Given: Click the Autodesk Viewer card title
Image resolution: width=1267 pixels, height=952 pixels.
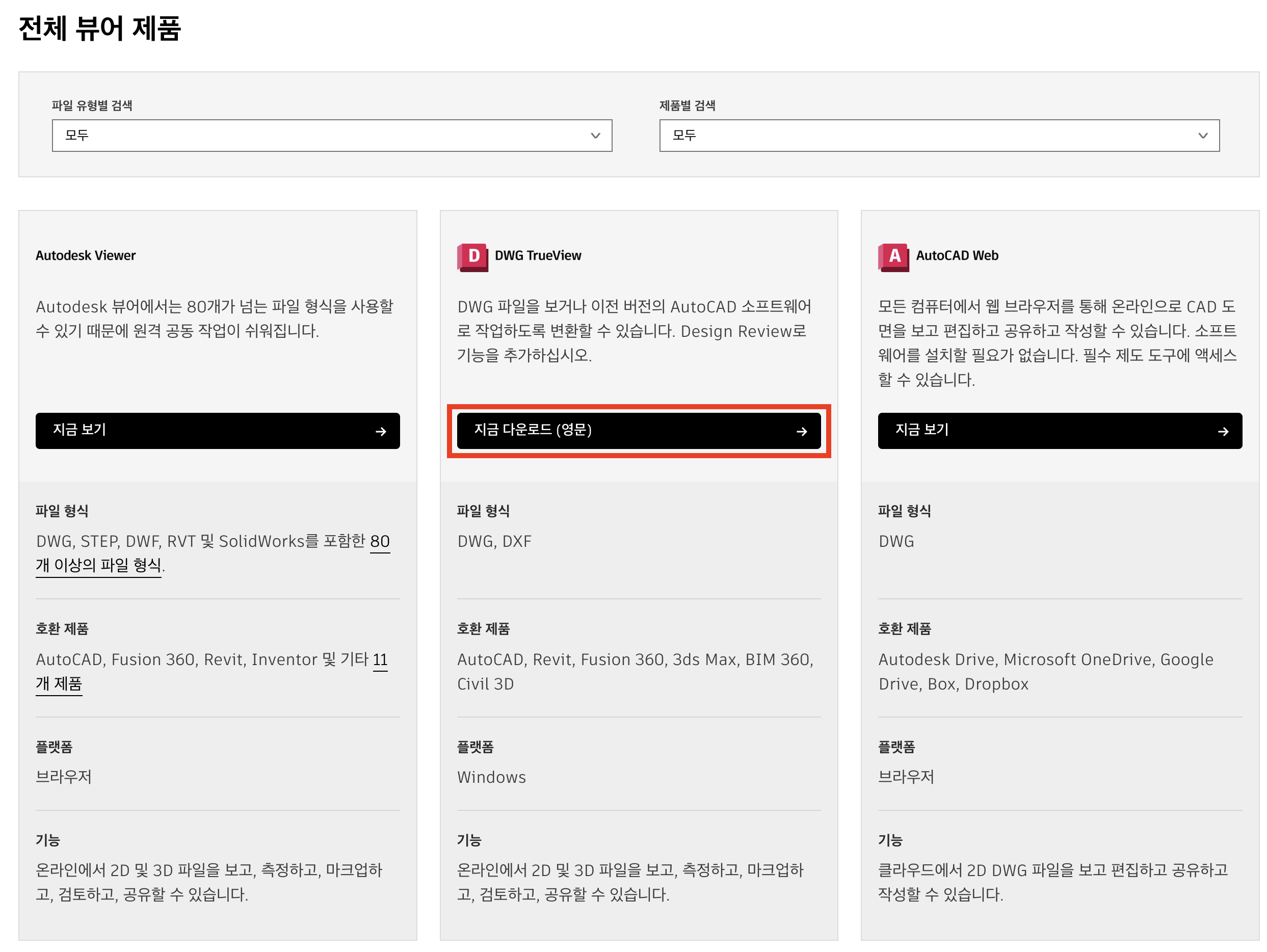Looking at the screenshot, I should click(x=86, y=255).
